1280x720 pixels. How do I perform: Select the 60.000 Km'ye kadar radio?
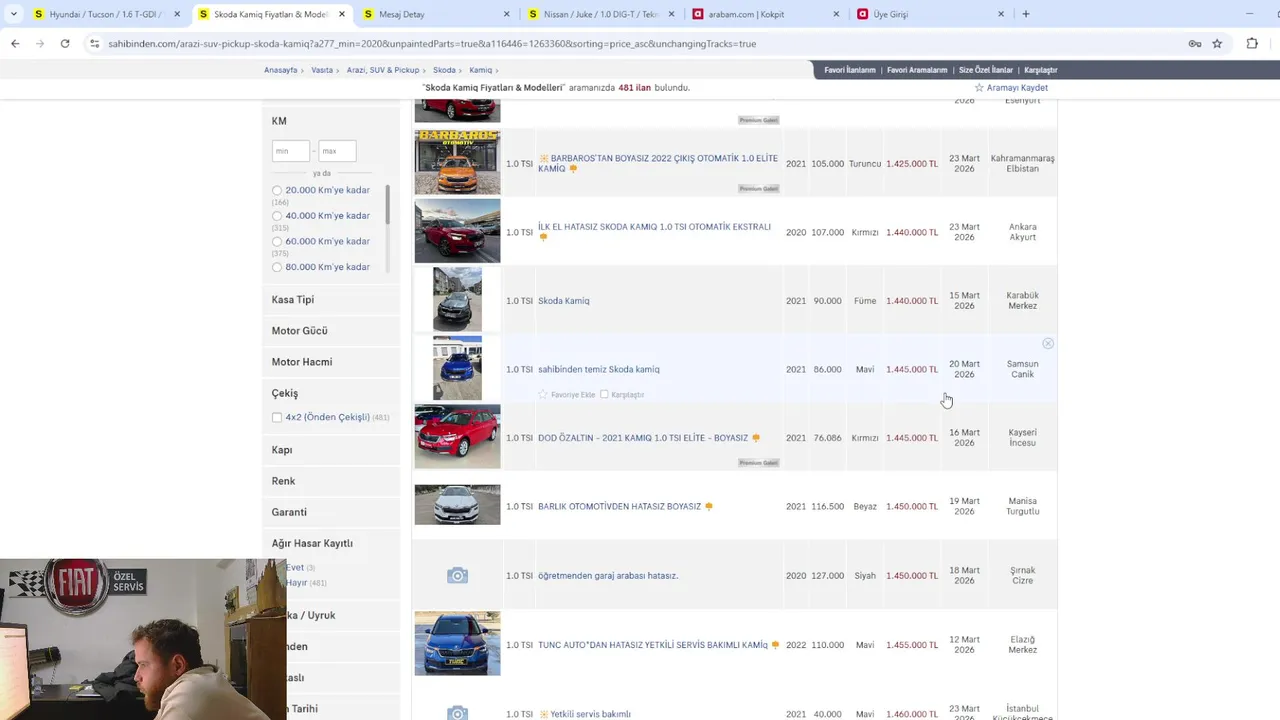(x=277, y=242)
